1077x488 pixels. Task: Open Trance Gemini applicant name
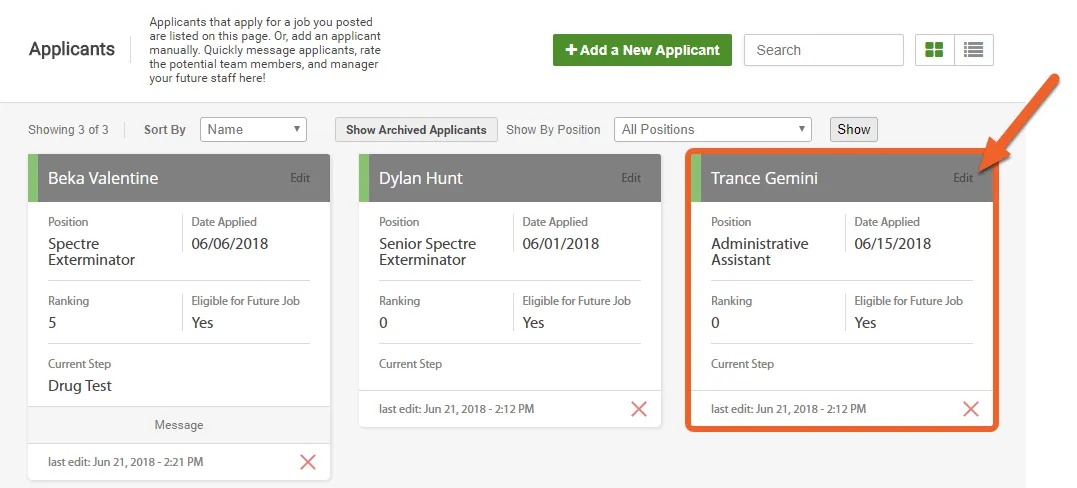click(x=764, y=178)
